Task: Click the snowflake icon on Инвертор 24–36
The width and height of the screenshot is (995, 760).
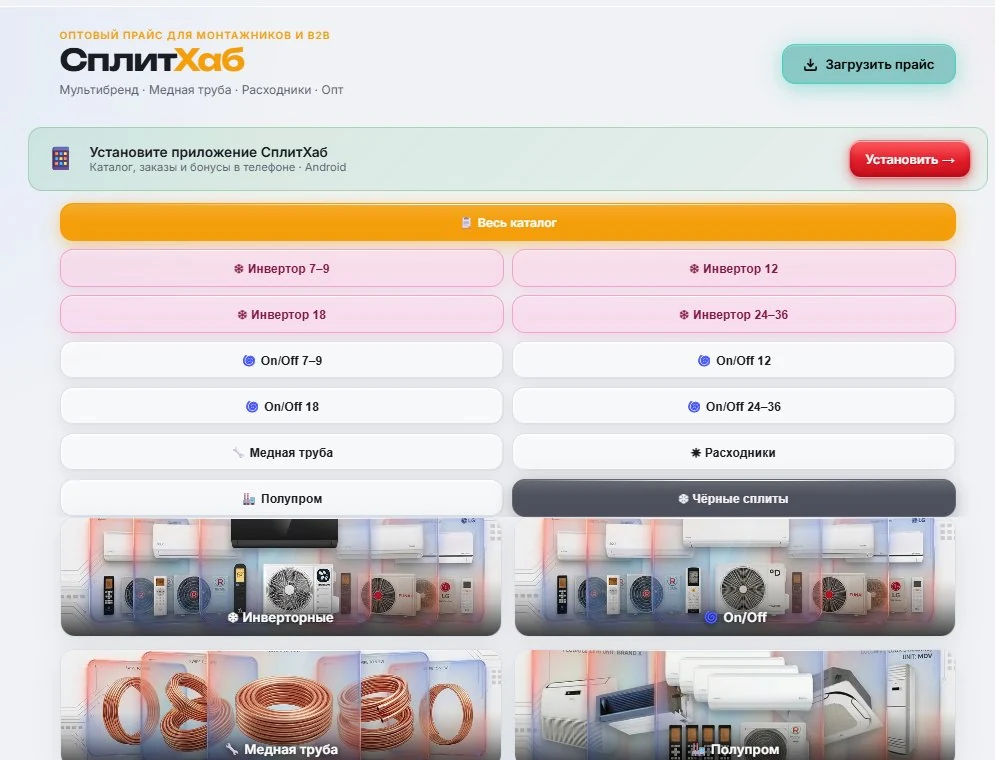Action: (x=684, y=315)
